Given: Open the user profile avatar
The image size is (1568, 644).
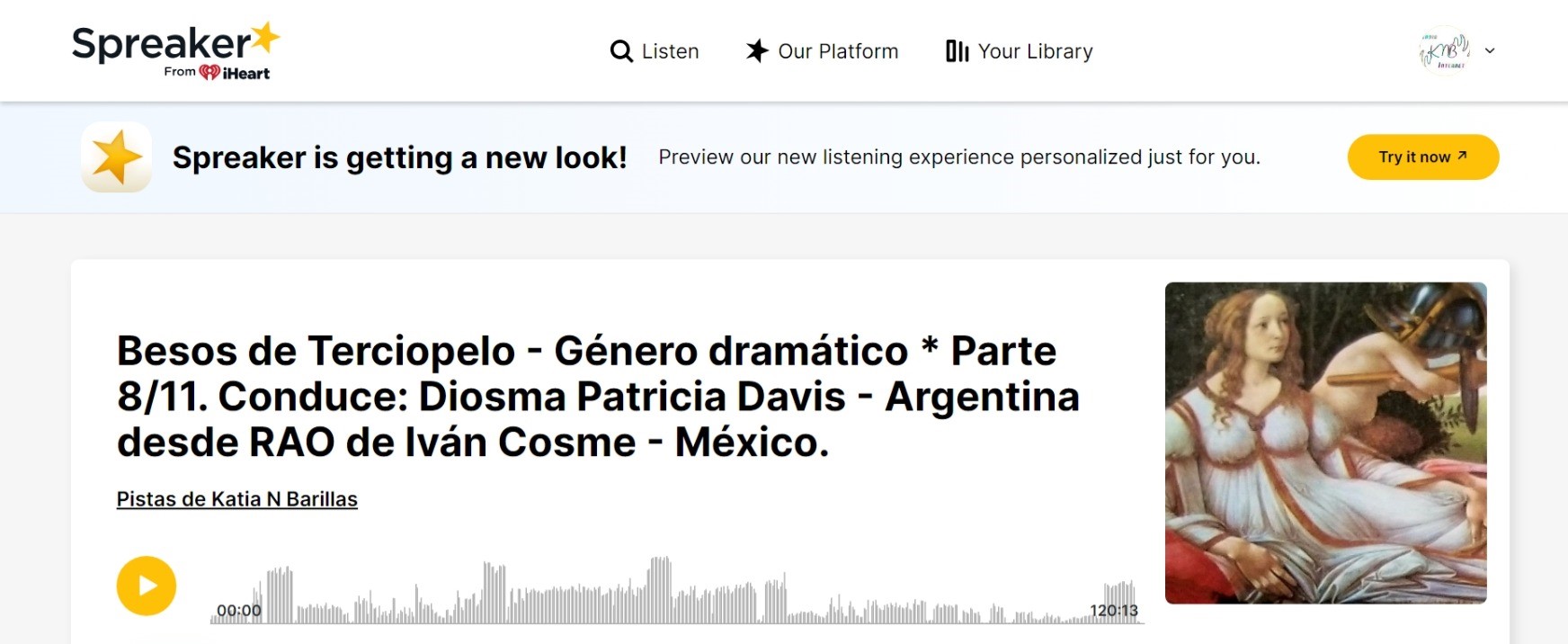Looking at the screenshot, I should pos(1444,50).
